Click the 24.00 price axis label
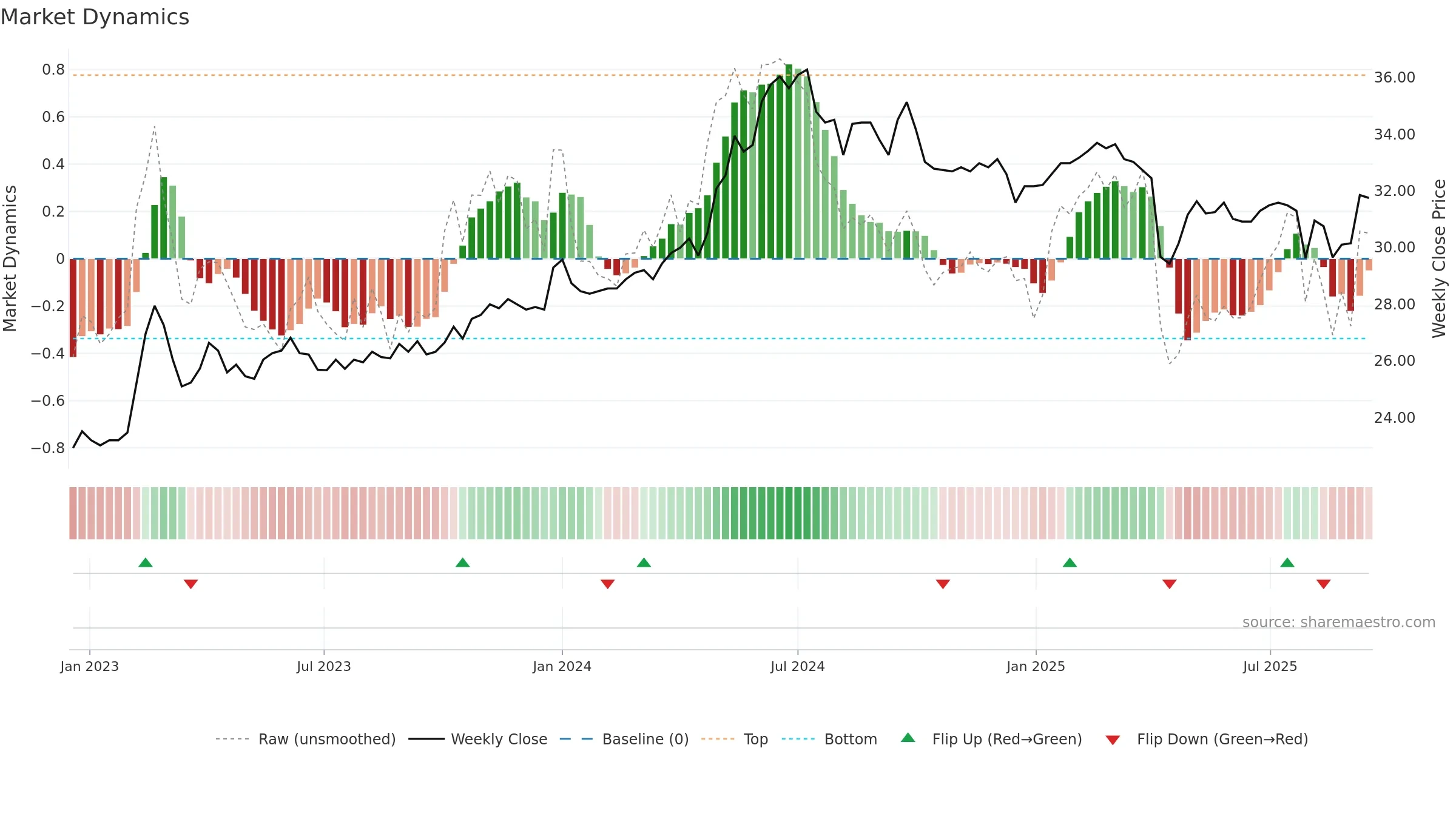 click(1395, 418)
